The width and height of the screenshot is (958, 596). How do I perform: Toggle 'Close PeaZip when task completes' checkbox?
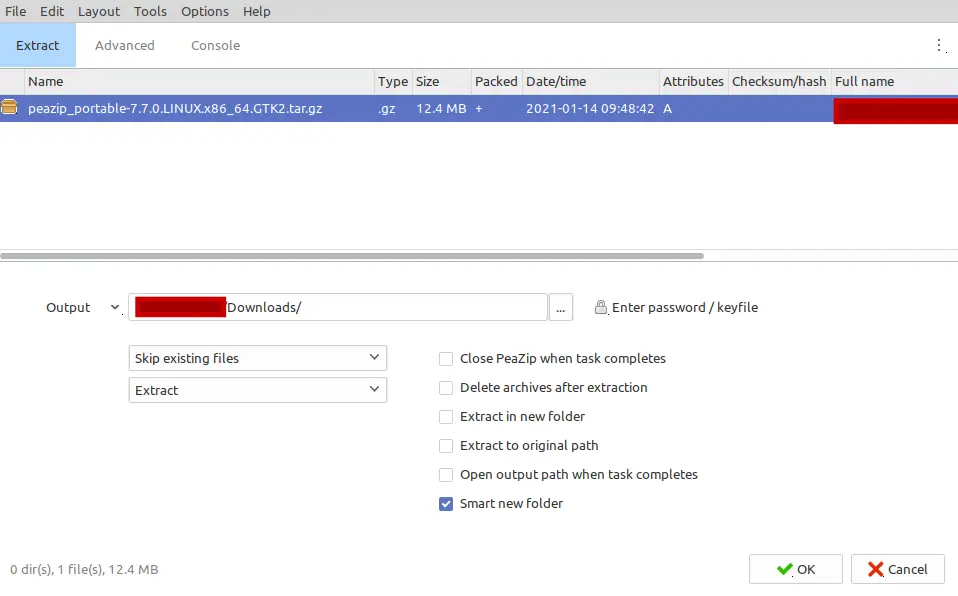(447, 359)
